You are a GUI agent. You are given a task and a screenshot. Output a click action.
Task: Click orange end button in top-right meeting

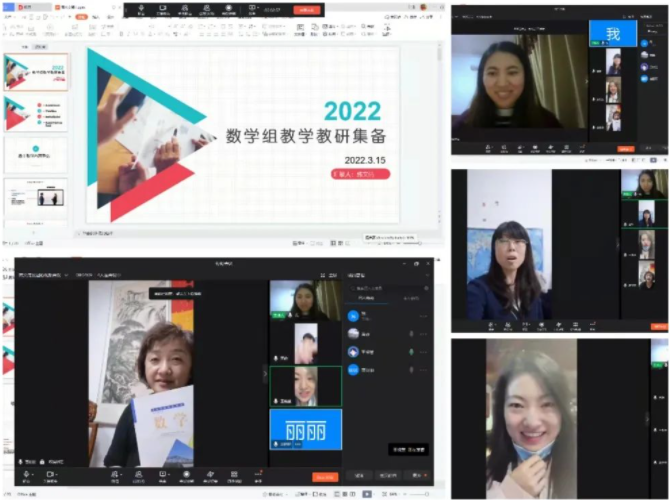(625, 149)
